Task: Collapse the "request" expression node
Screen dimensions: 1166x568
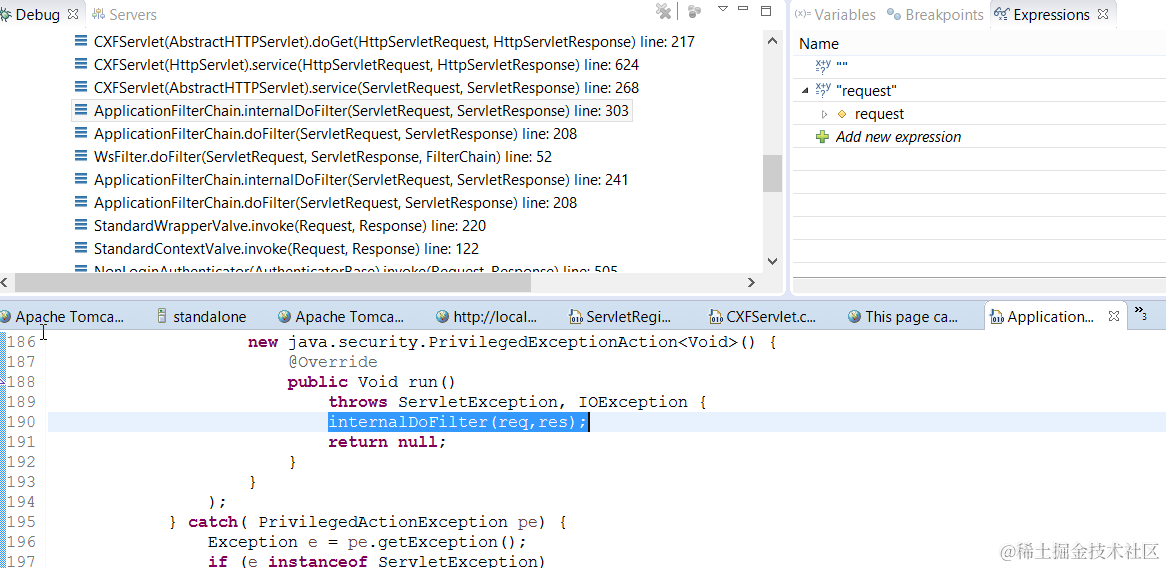Action: click(805, 91)
